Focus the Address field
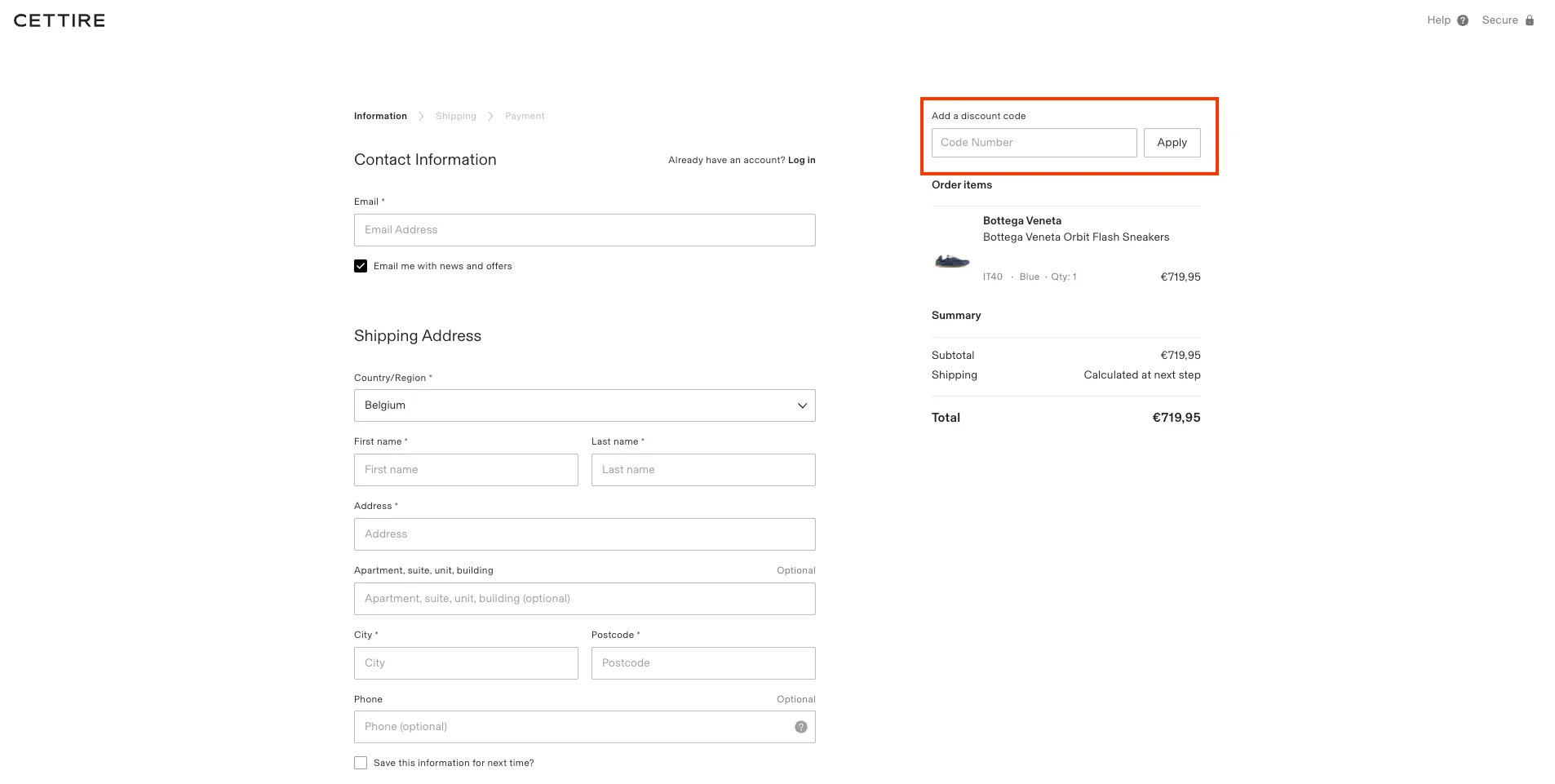The height and width of the screenshot is (784, 1555). pyautogui.click(x=585, y=534)
